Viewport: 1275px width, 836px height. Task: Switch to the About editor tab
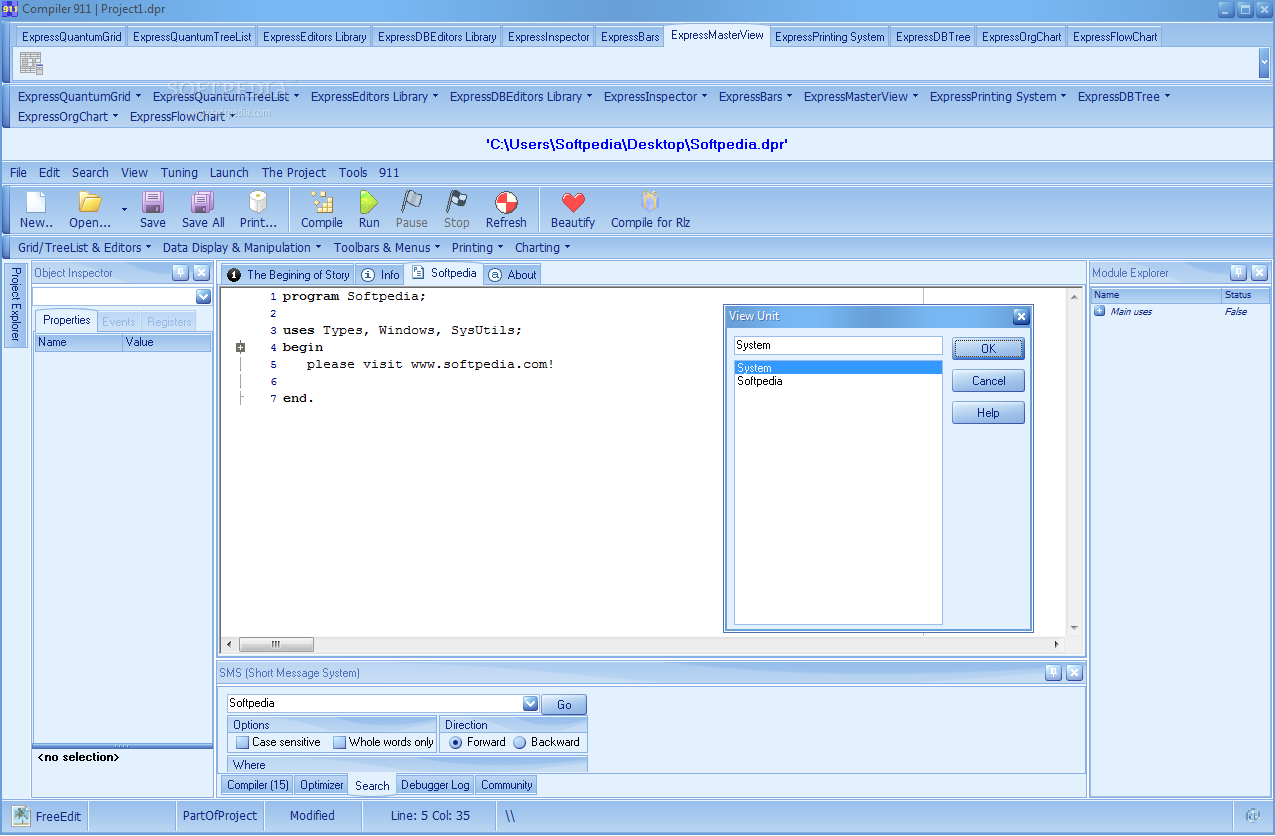[513, 274]
